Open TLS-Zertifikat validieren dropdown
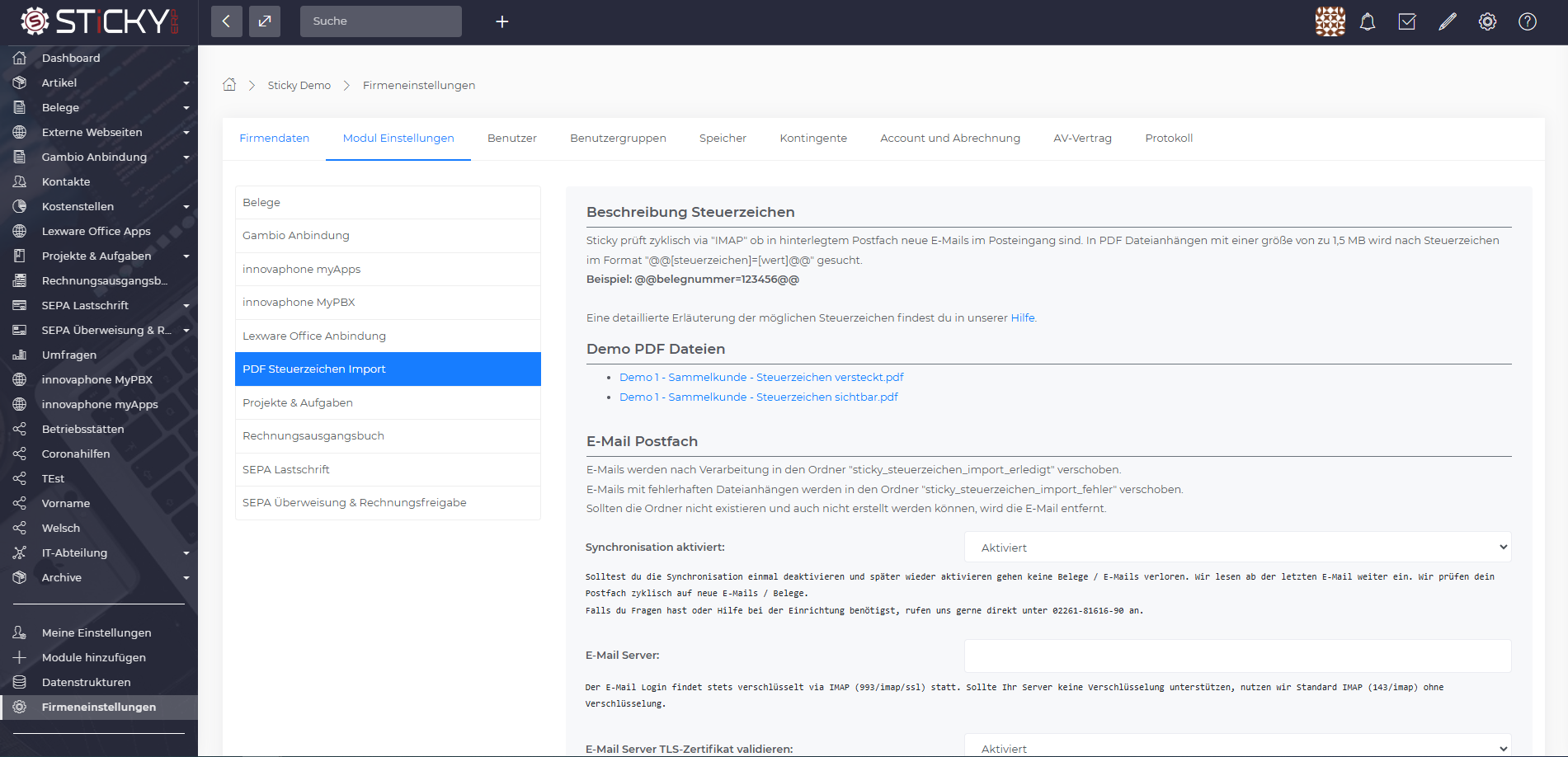The width and height of the screenshot is (1568, 757). tap(1237, 745)
